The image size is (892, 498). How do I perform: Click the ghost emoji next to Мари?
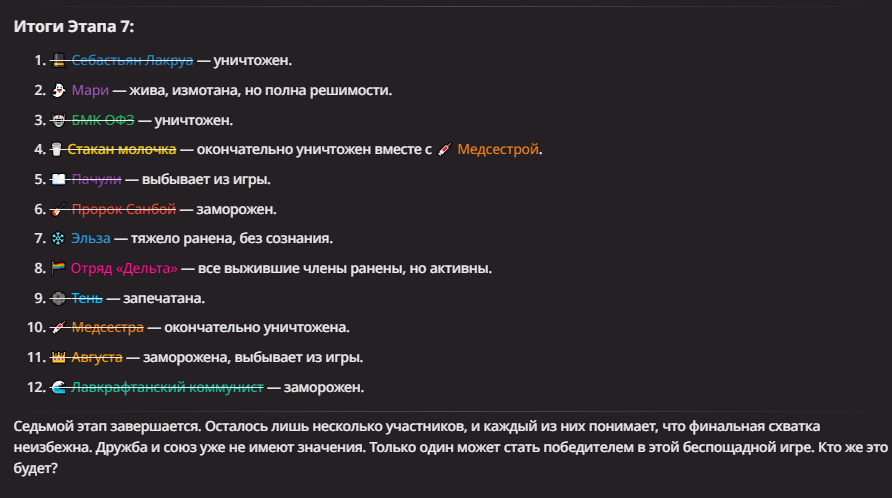[x=59, y=90]
